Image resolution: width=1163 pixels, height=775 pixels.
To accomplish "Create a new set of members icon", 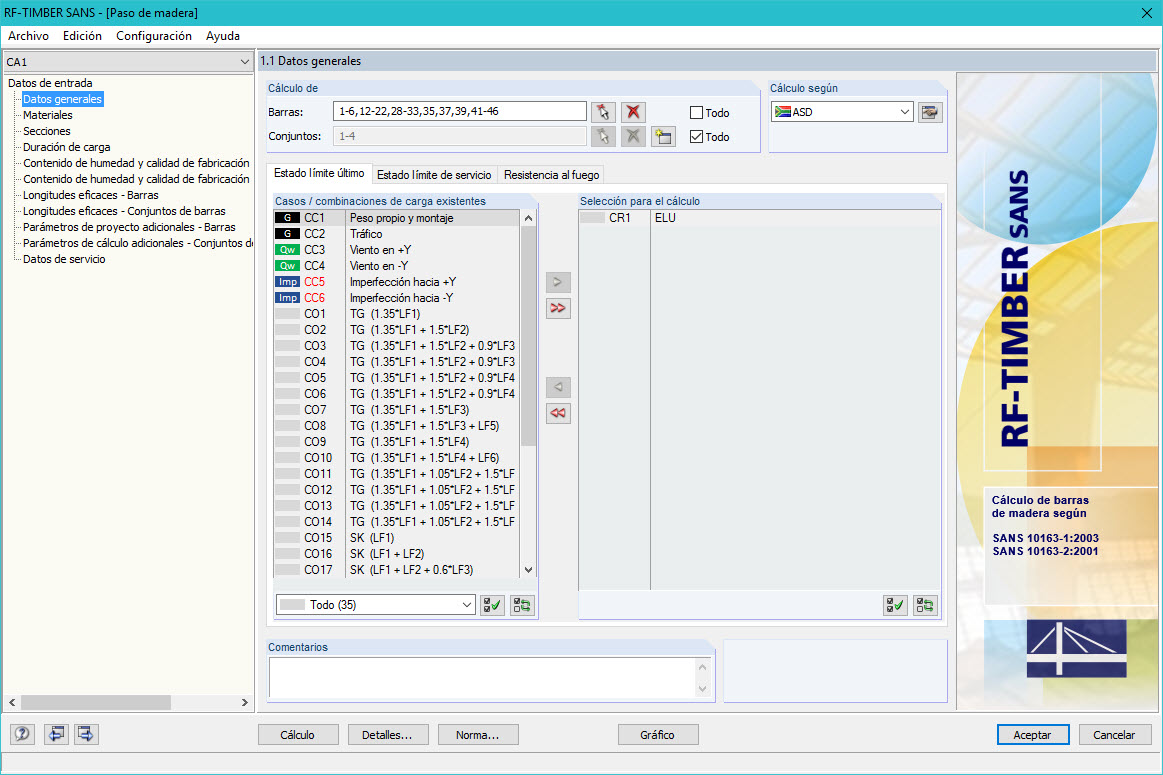I will (663, 136).
